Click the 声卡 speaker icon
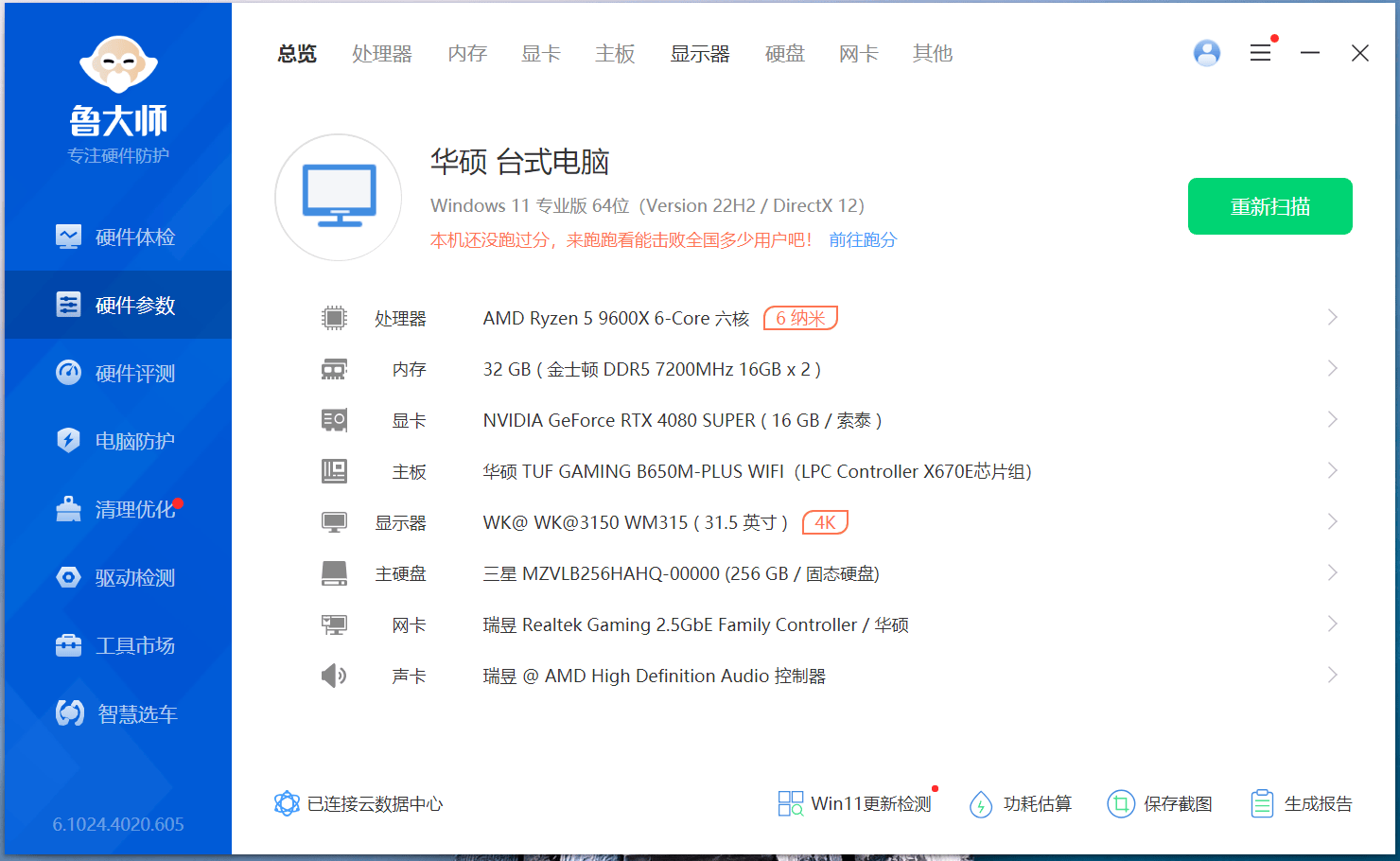The height and width of the screenshot is (861, 1400). coord(334,676)
